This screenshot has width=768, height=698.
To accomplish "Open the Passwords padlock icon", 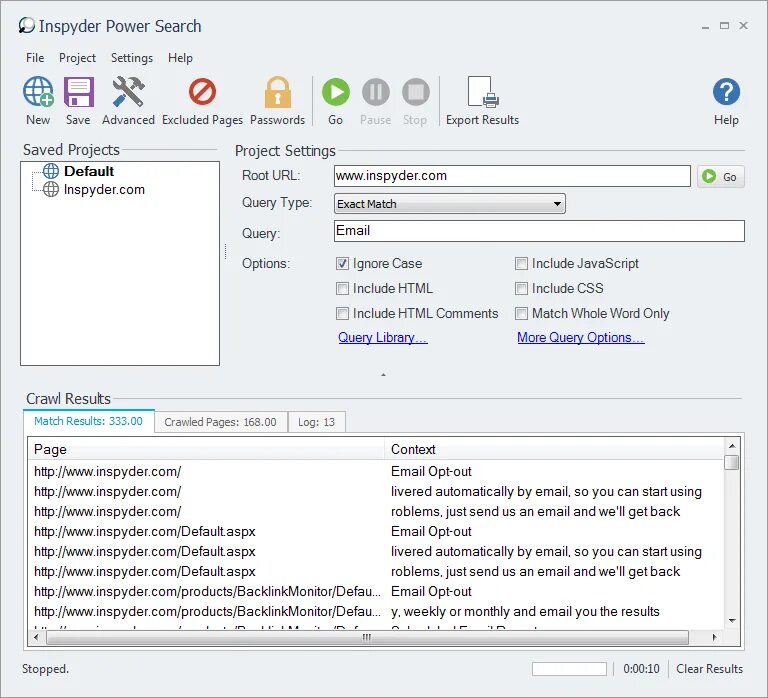I will [278, 92].
